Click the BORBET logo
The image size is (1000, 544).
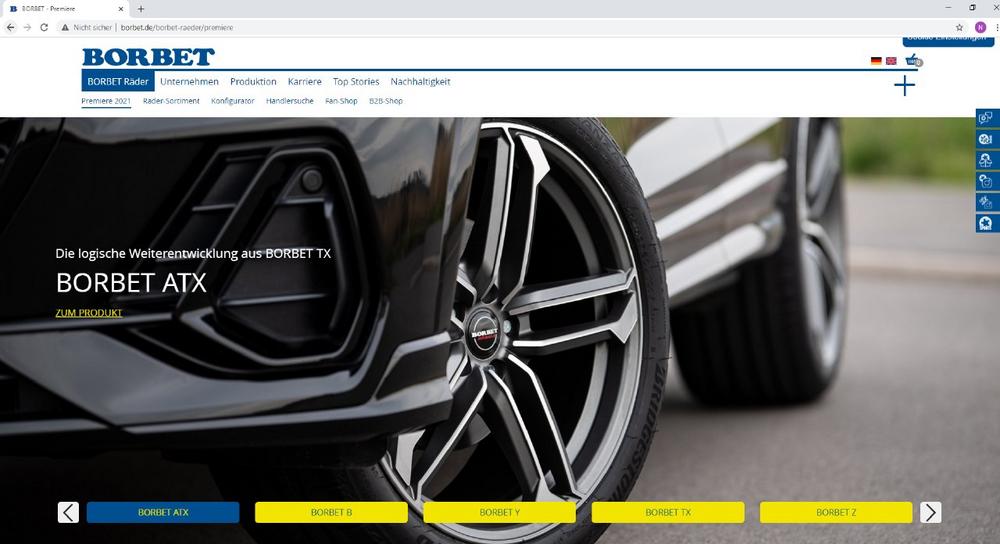[x=148, y=57]
